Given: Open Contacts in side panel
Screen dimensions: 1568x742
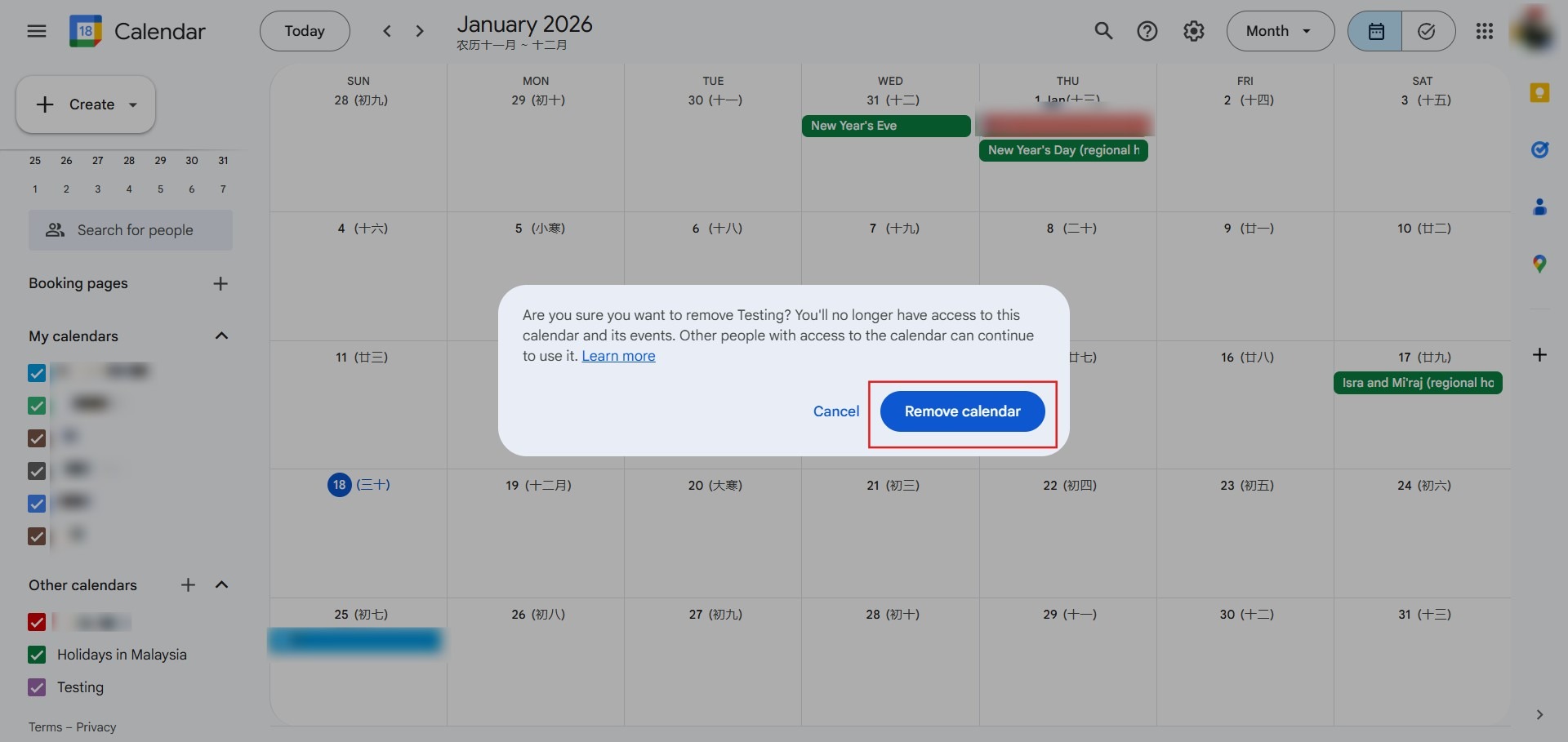Looking at the screenshot, I should tap(1539, 207).
